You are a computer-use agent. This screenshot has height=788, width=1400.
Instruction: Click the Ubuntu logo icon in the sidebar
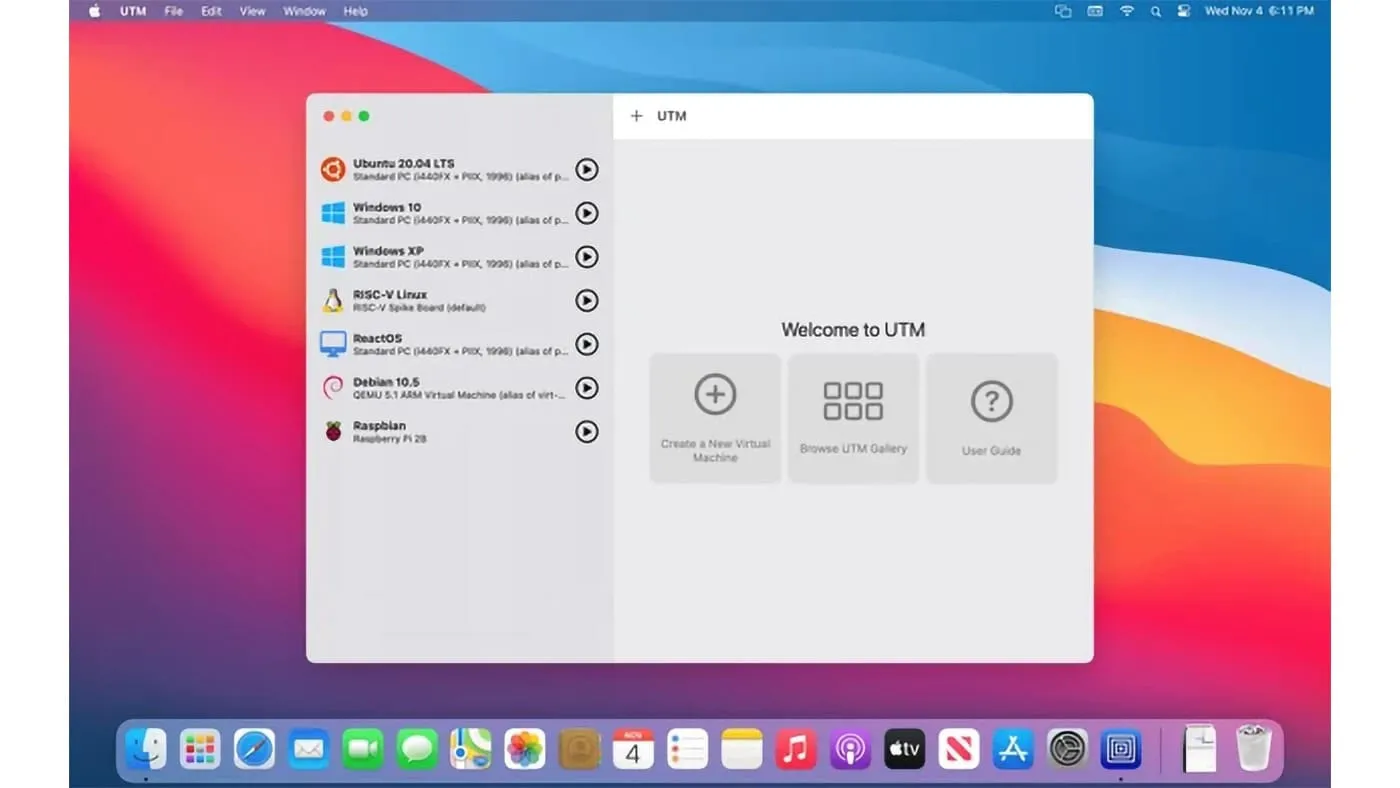[335, 169]
